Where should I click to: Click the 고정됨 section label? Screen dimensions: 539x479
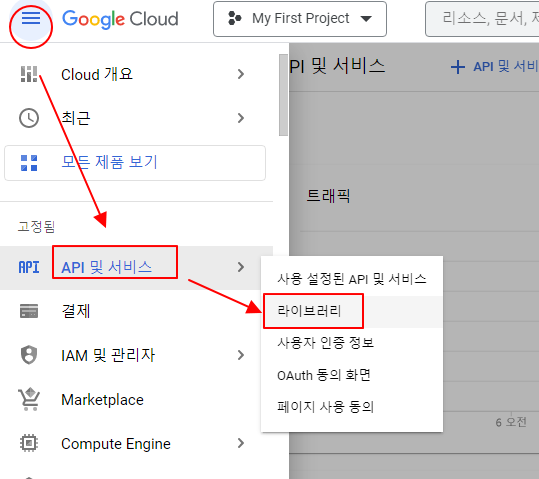point(36,227)
